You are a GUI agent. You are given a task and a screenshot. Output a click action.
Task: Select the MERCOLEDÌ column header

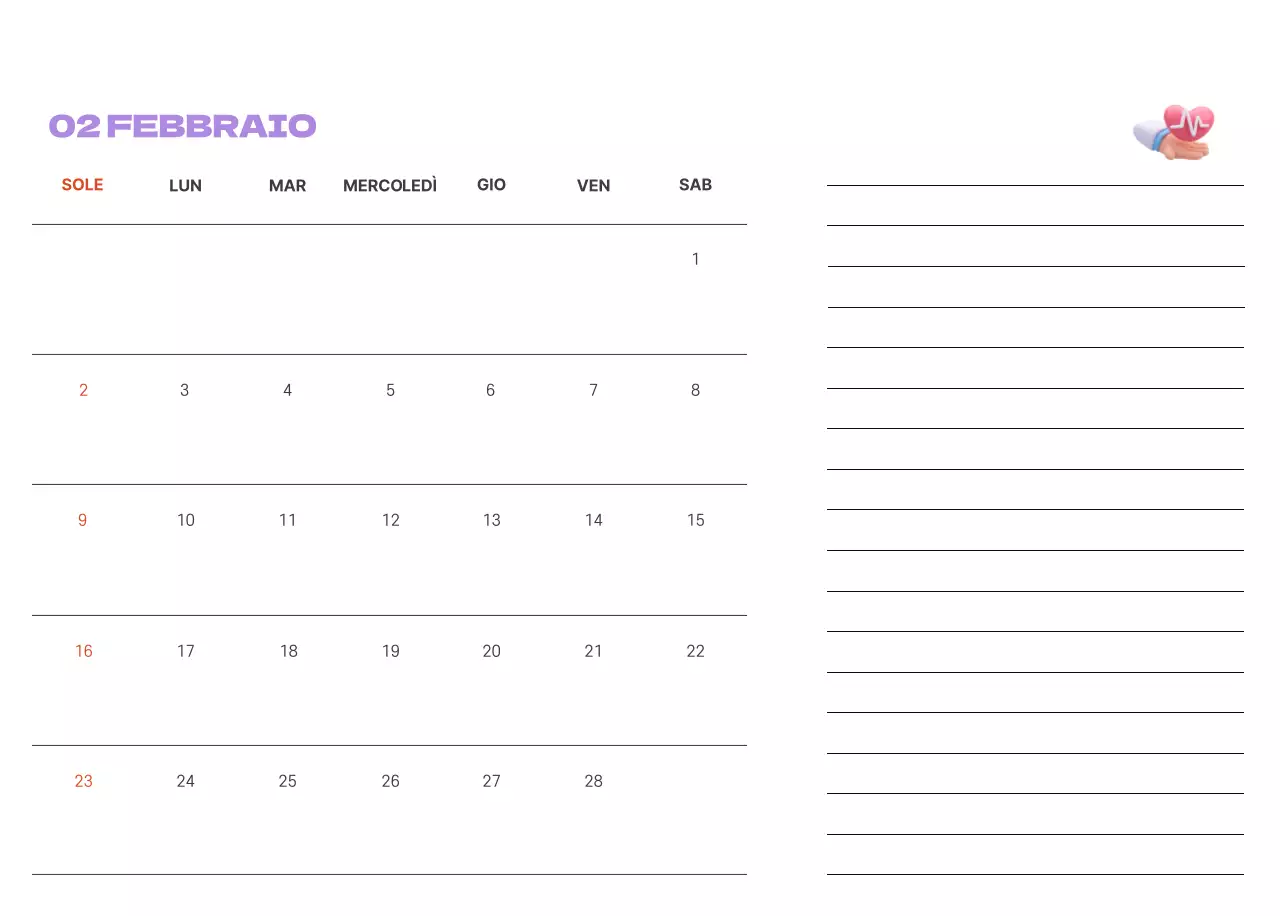[x=390, y=186]
